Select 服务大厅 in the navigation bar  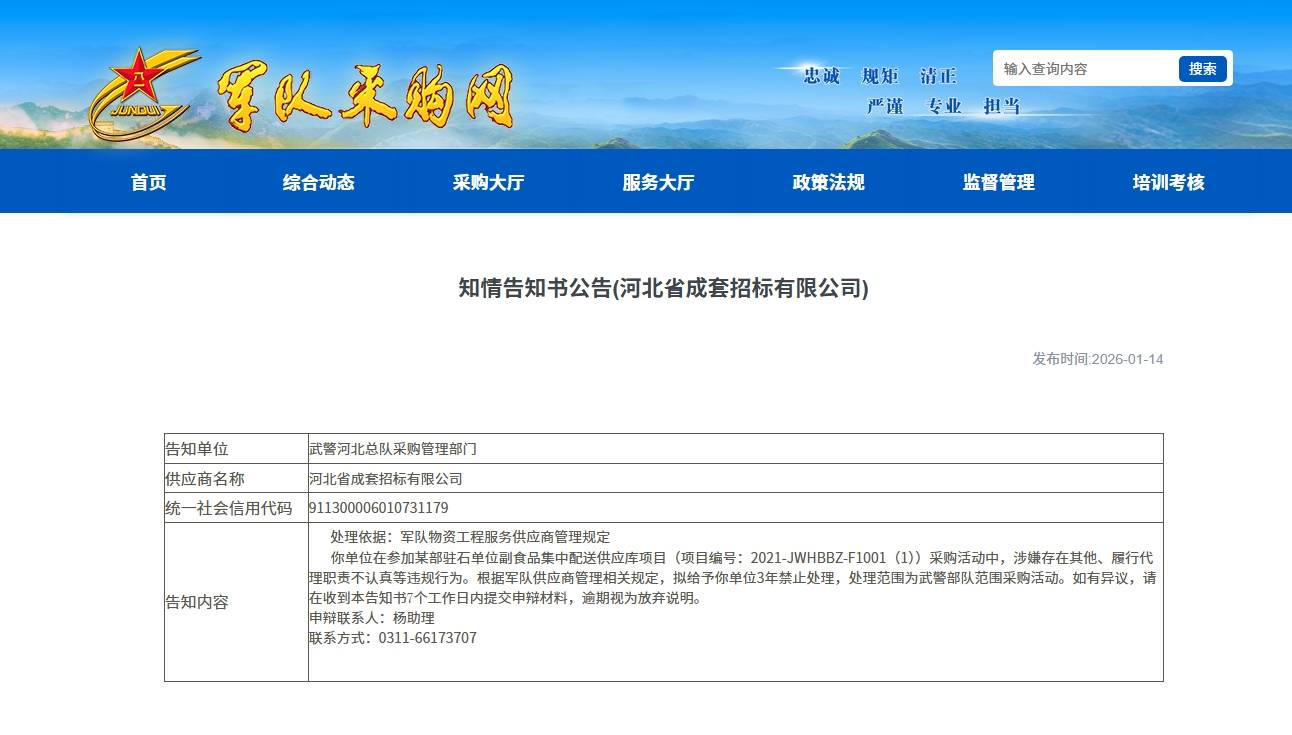point(658,182)
